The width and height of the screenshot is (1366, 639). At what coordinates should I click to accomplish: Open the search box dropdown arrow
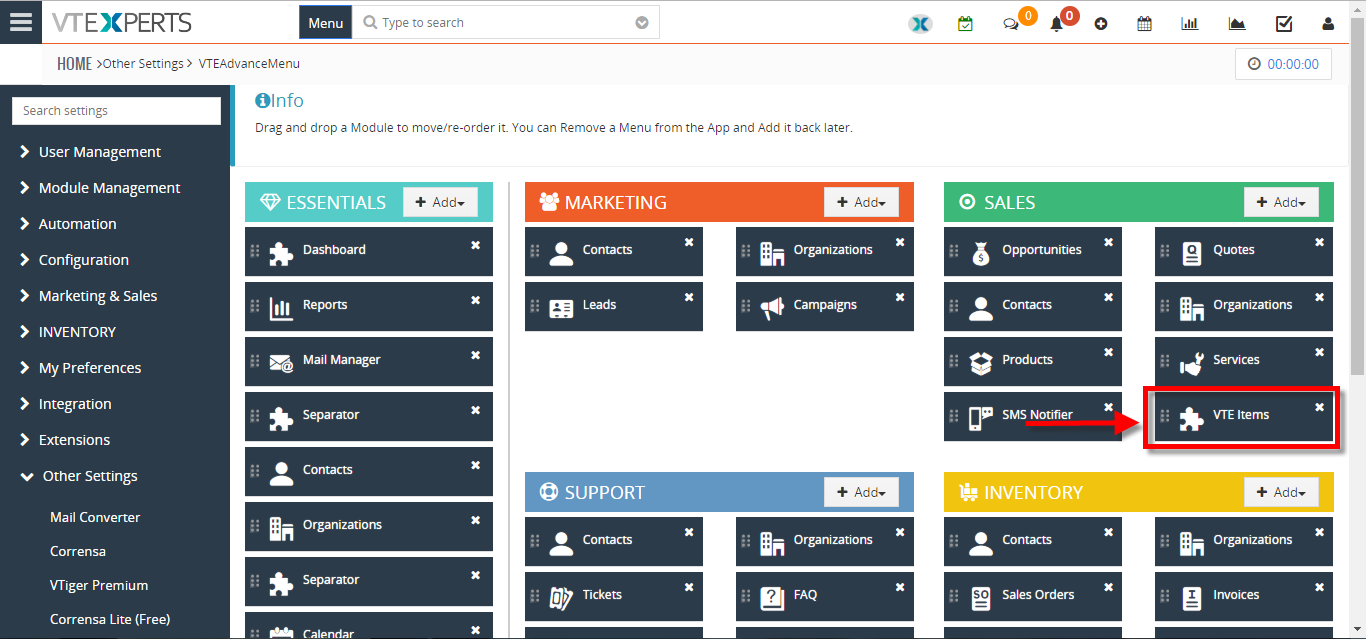coord(642,23)
